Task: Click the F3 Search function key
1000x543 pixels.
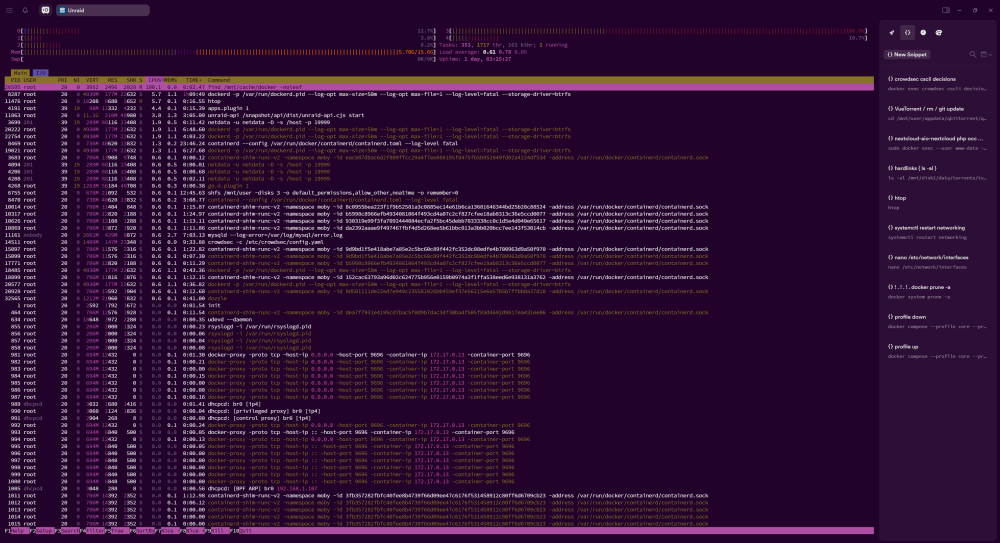Action: click(67, 531)
